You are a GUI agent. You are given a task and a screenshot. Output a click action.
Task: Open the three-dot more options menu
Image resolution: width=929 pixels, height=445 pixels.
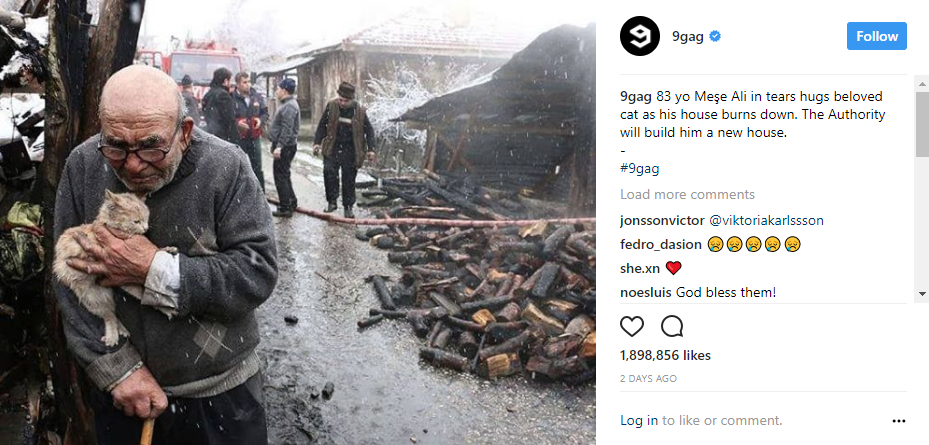tap(898, 421)
